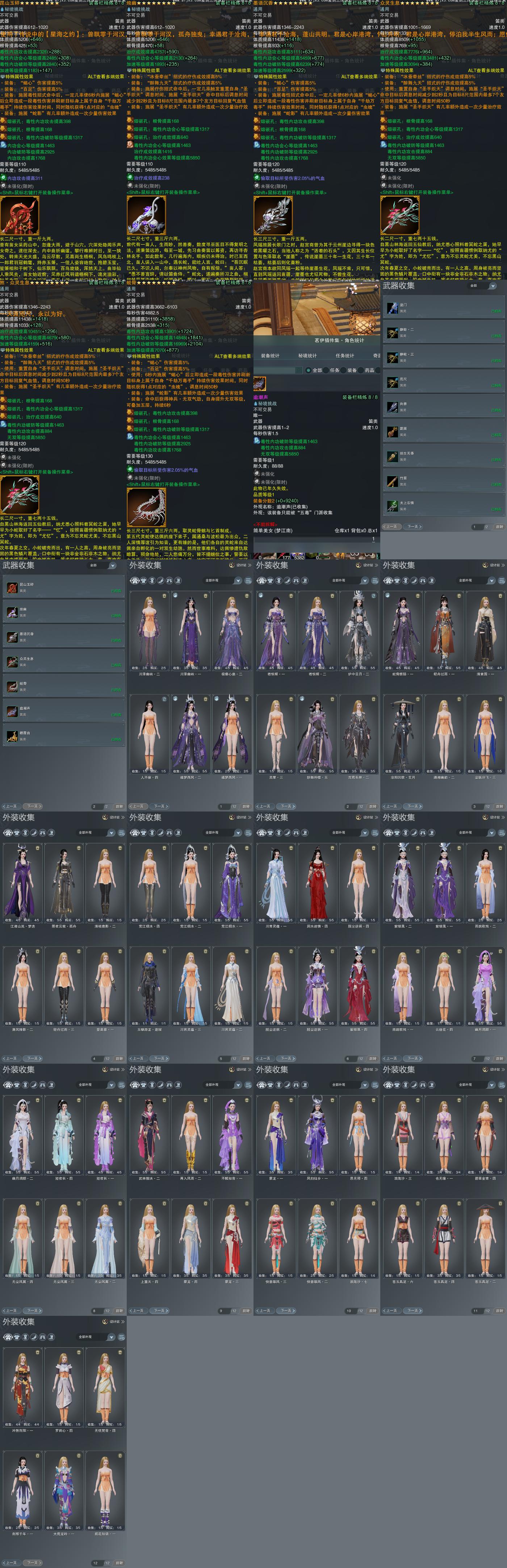507x1568 pixels.
Task: Click the 栖霞曲 weapon icon
Action: [x=12, y=737]
